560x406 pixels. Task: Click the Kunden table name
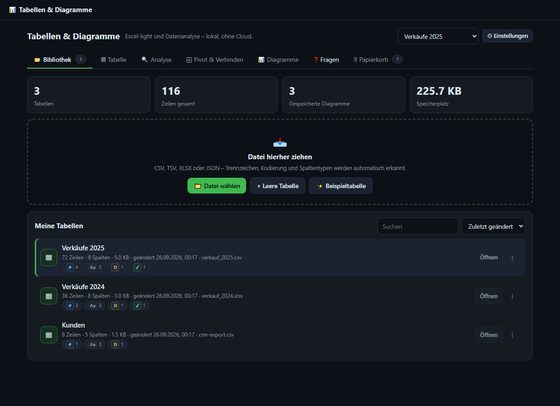pos(73,325)
